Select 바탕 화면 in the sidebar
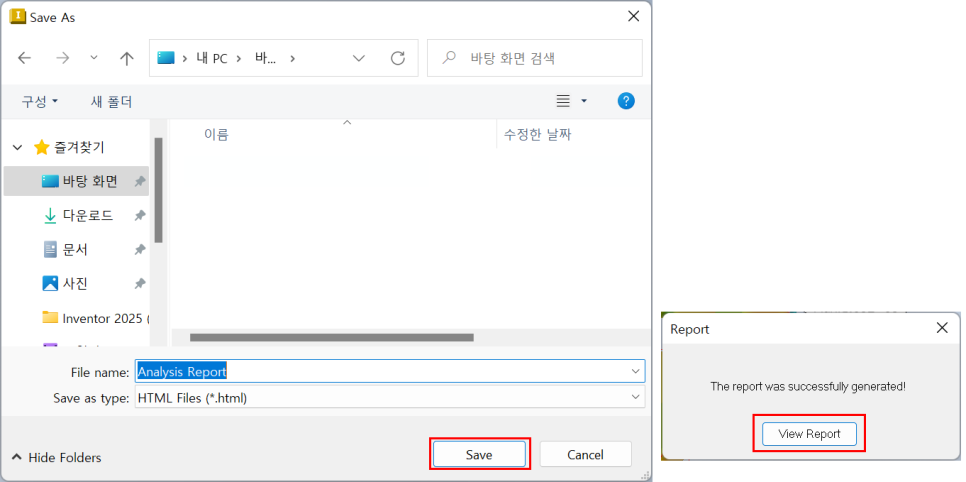966x482 pixels. (x=76, y=181)
